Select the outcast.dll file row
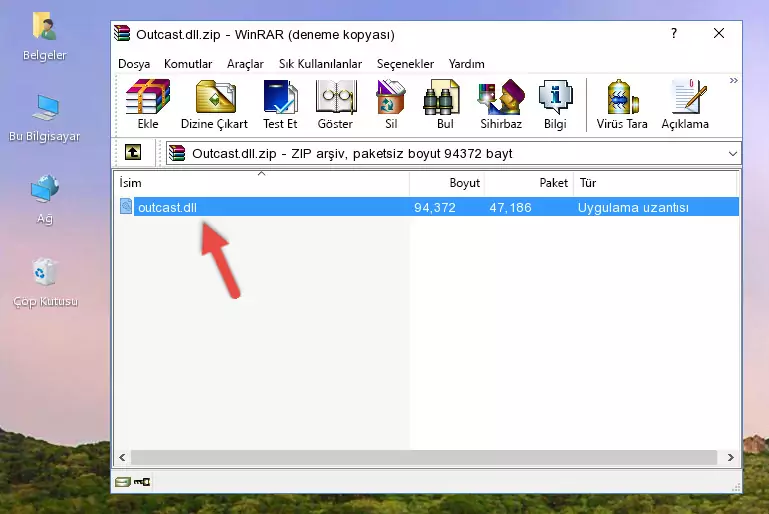Screen dimensions: 769x514 tap(428, 207)
